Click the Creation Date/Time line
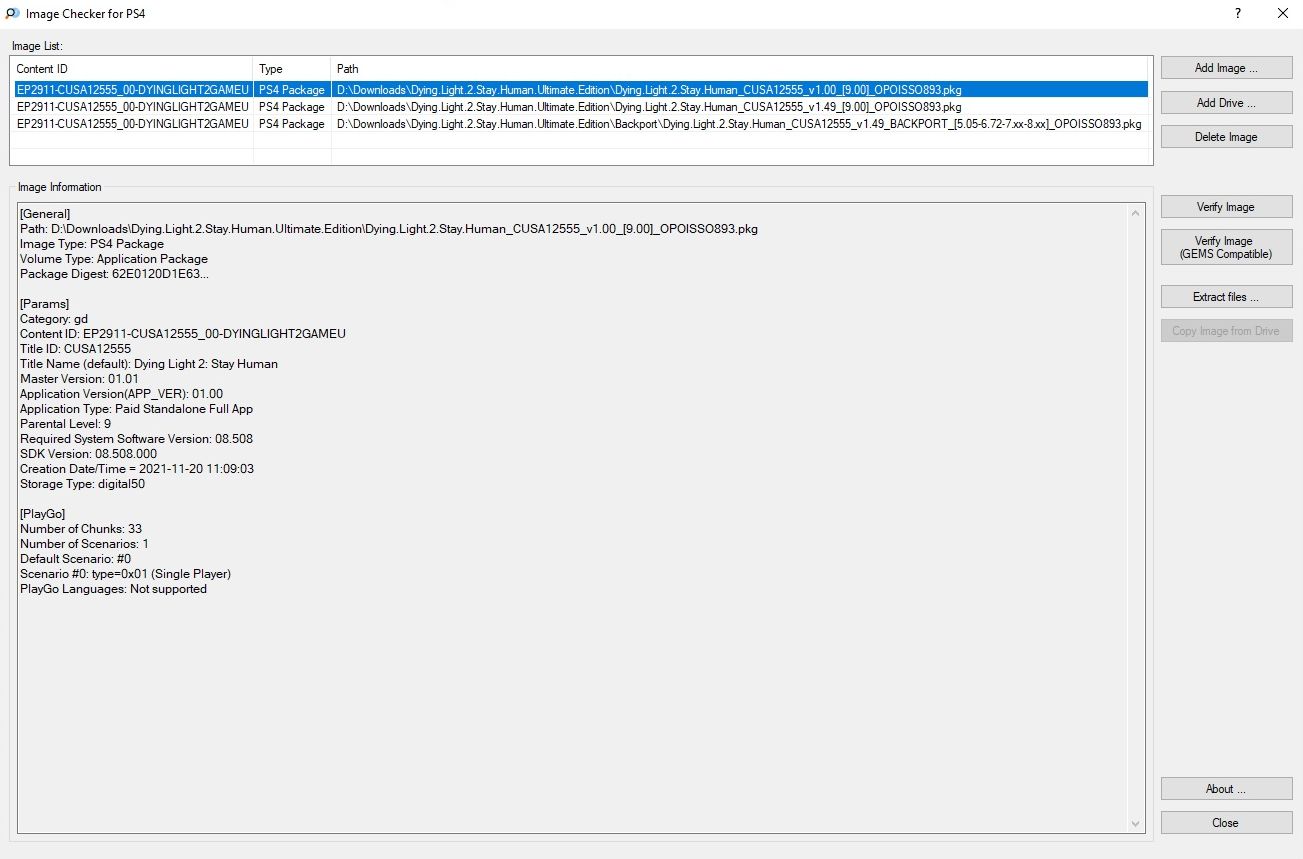The image size is (1303, 859). [x=137, y=469]
